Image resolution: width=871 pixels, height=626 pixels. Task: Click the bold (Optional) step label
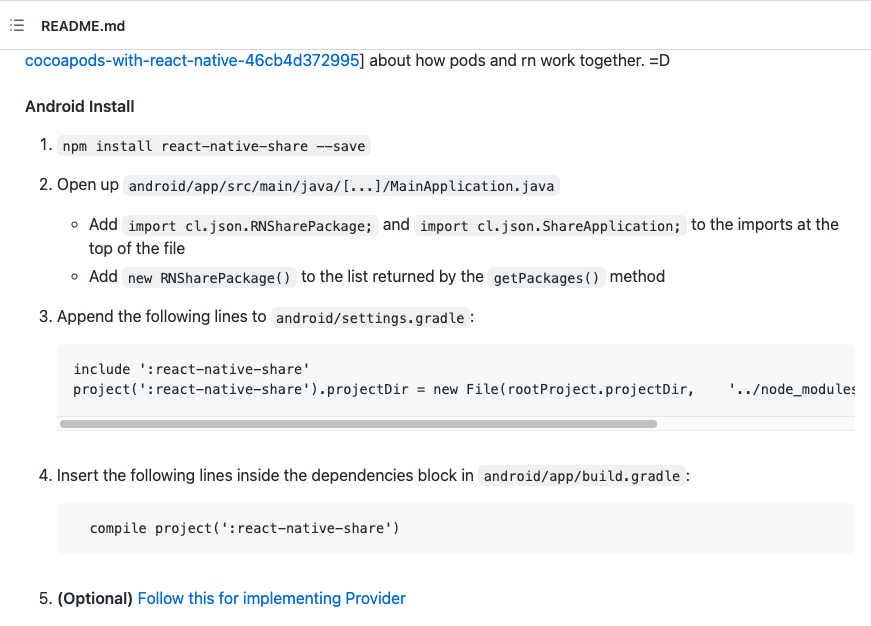95,598
